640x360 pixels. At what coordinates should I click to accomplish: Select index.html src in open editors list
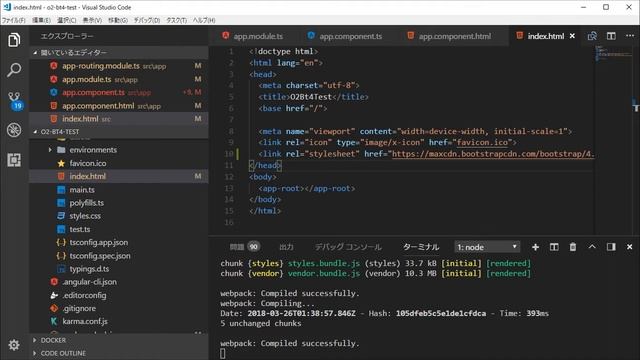coord(118,119)
